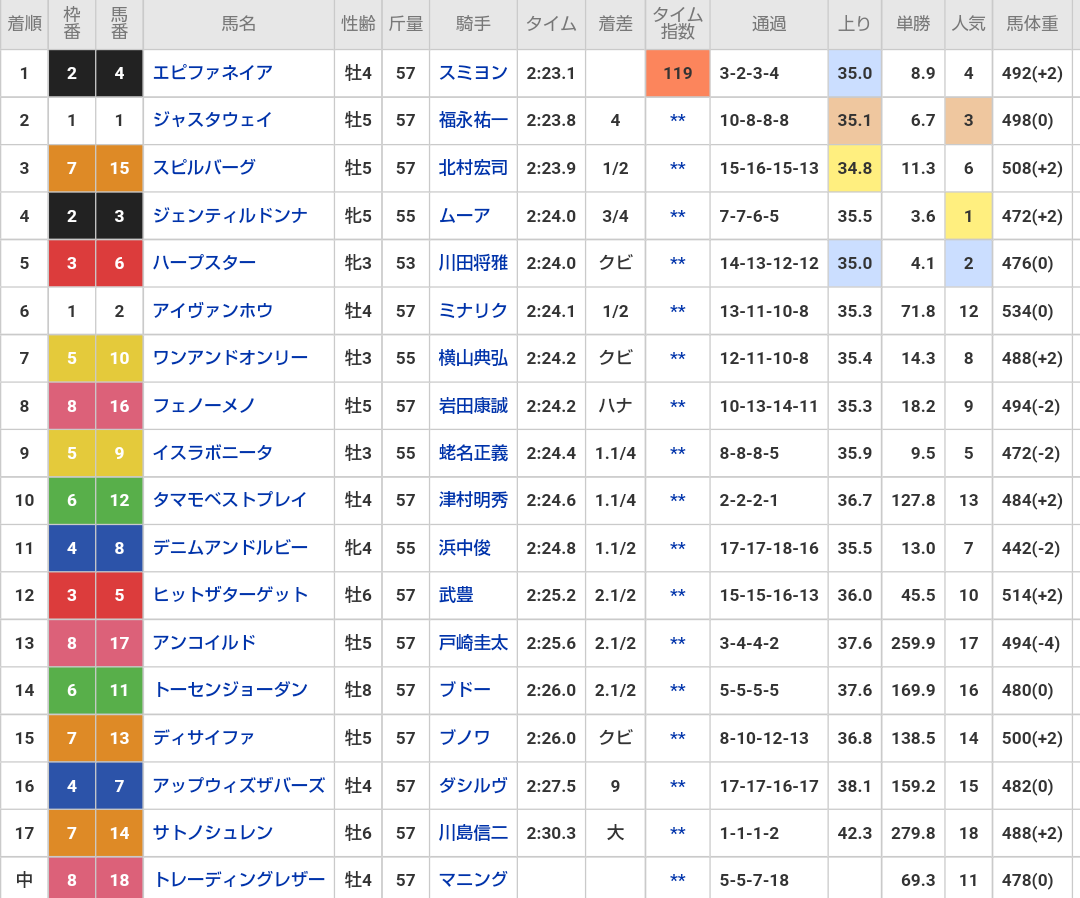The height and width of the screenshot is (898, 1080).
Task: Click time index ** link for ジャスタウェイ
Action: 677,120
